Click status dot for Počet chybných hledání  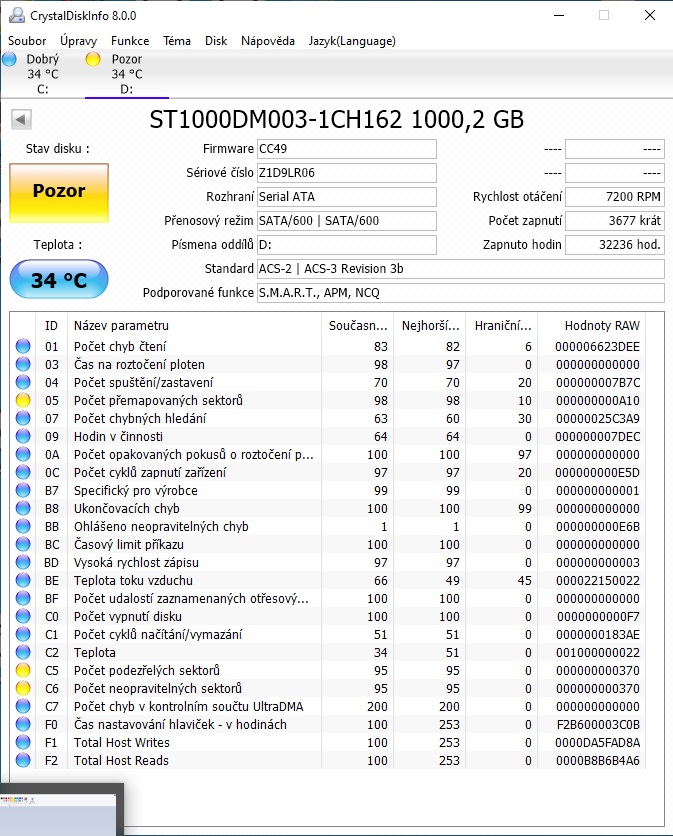(23, 418)
